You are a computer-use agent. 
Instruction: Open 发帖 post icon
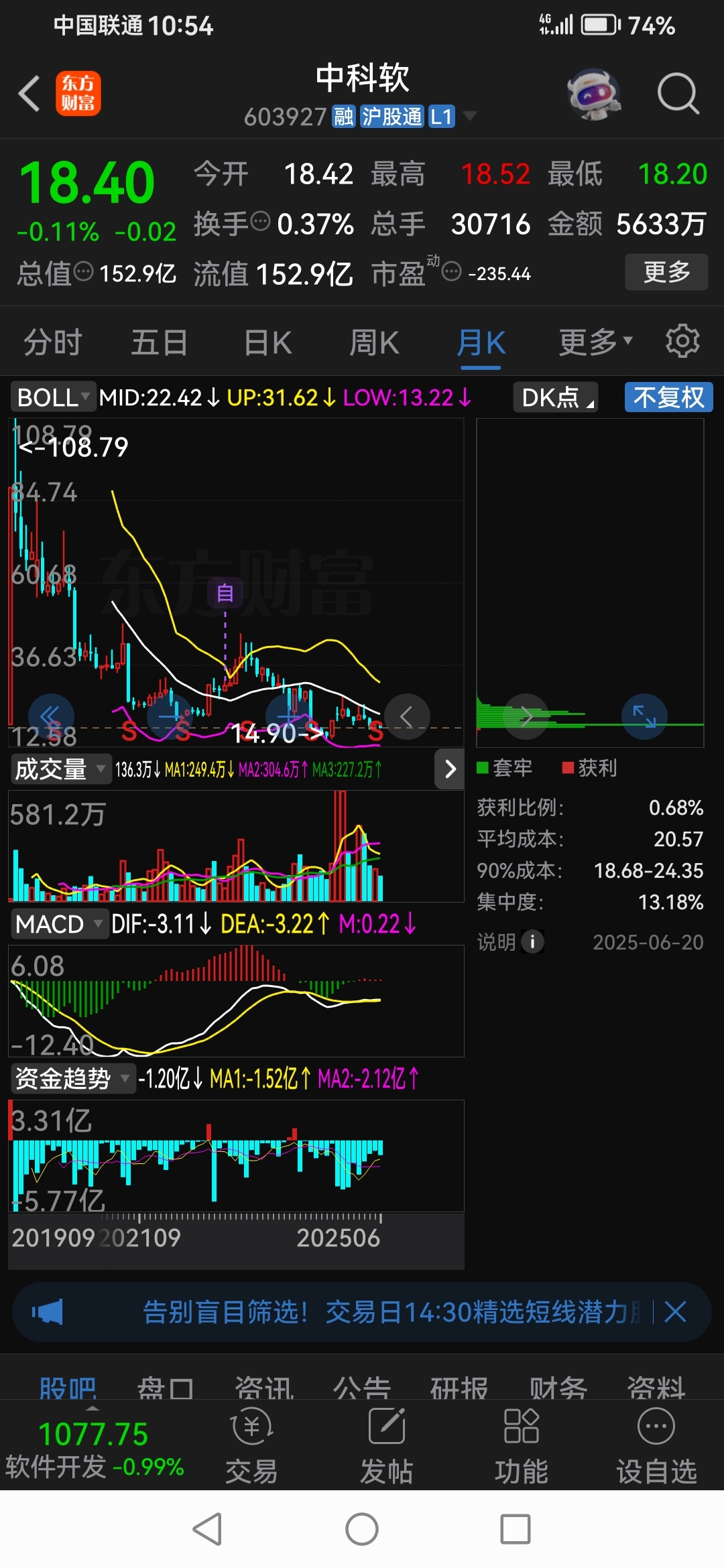[387, 1444]
